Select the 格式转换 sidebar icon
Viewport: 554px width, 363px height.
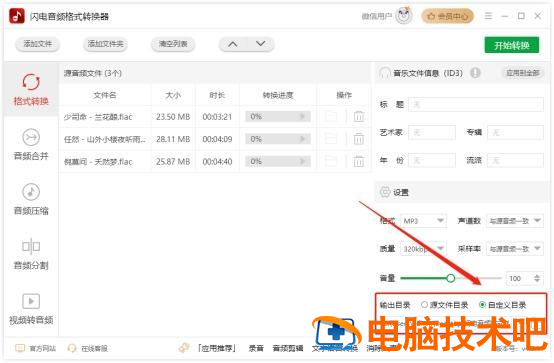(x=31, y=82)
